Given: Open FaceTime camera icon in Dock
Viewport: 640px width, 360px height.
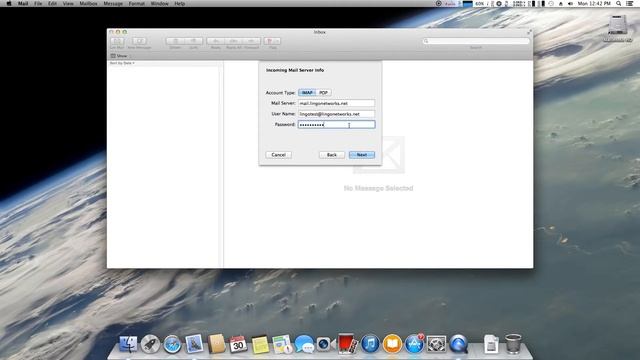Looking at the screenshot, I should (x=326, y=344).
